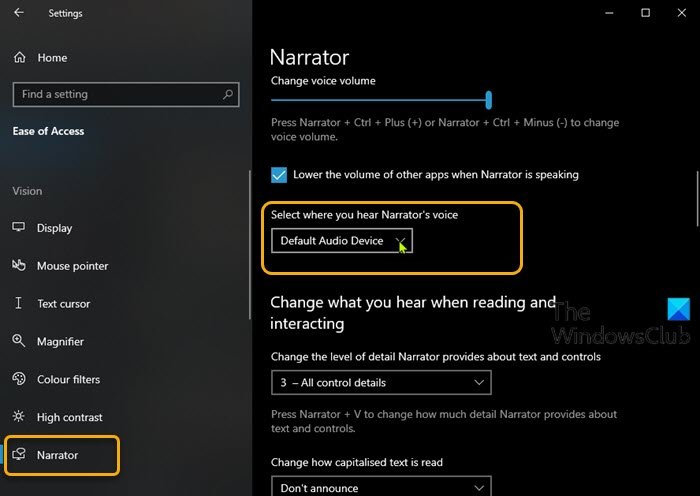
Task: Minimize the Settings window
Action: tap(609, 13)
